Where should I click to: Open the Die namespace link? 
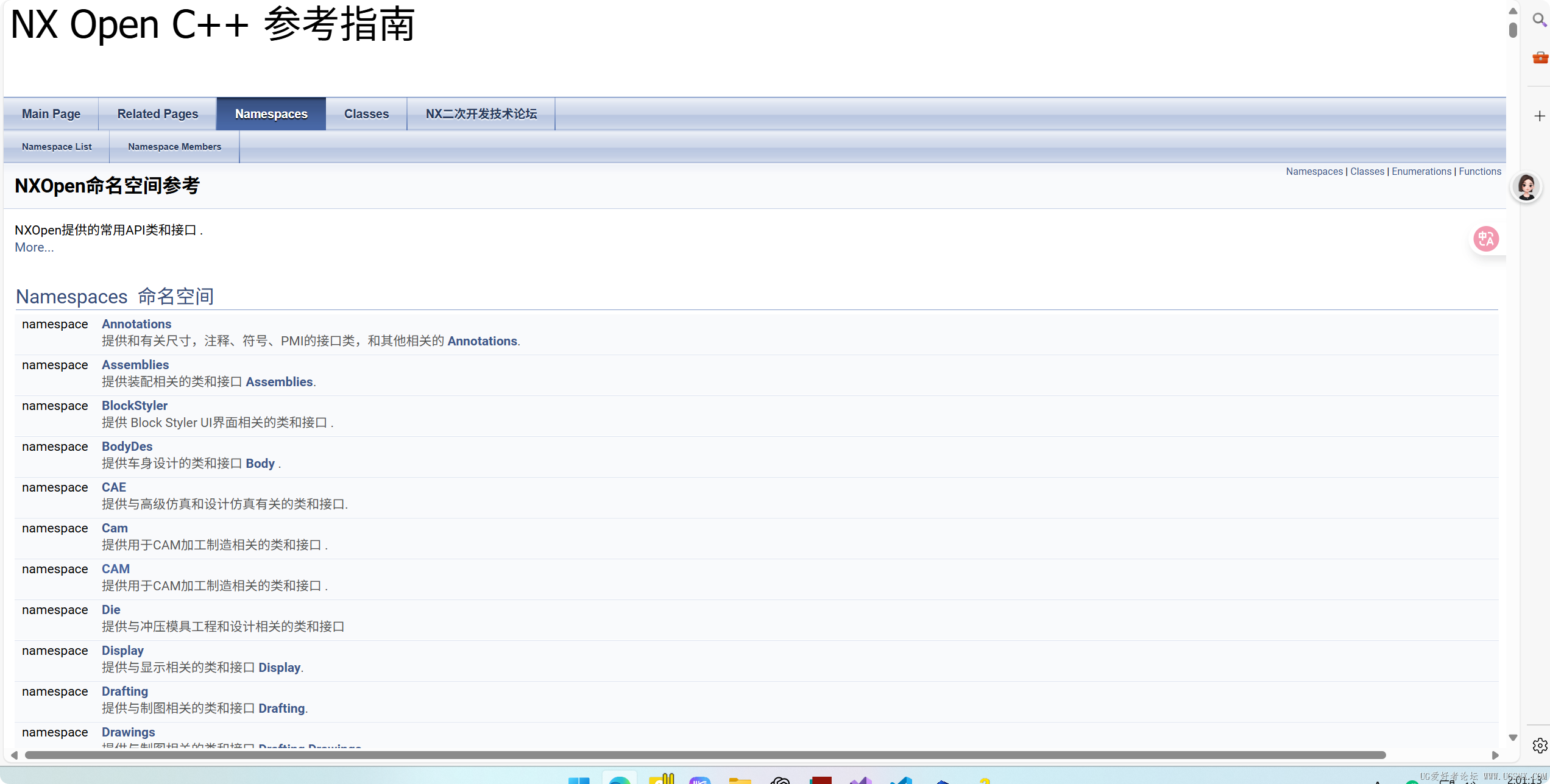pyautogui.click(x=111, y=610)
